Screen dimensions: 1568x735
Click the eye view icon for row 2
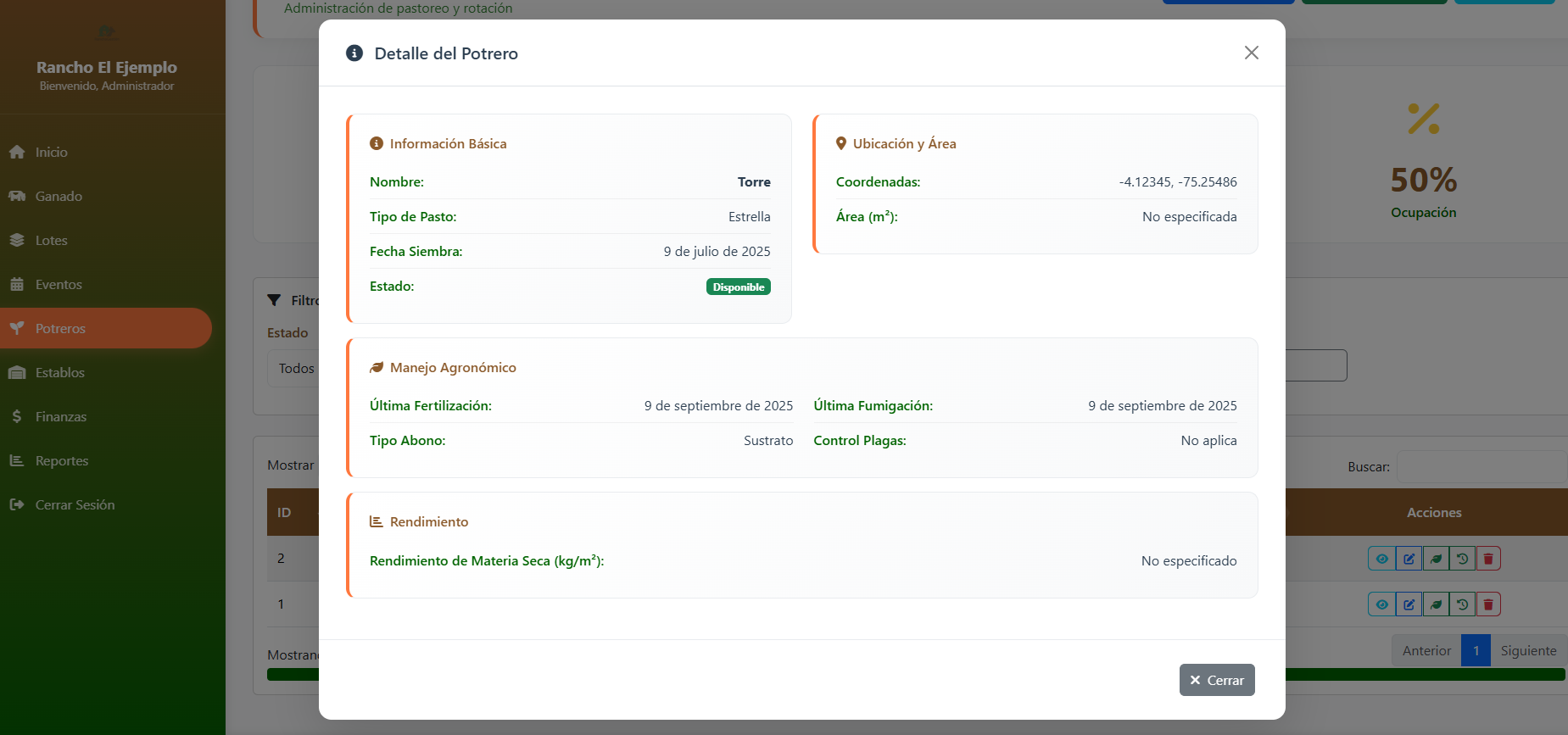pos(1381,559)
